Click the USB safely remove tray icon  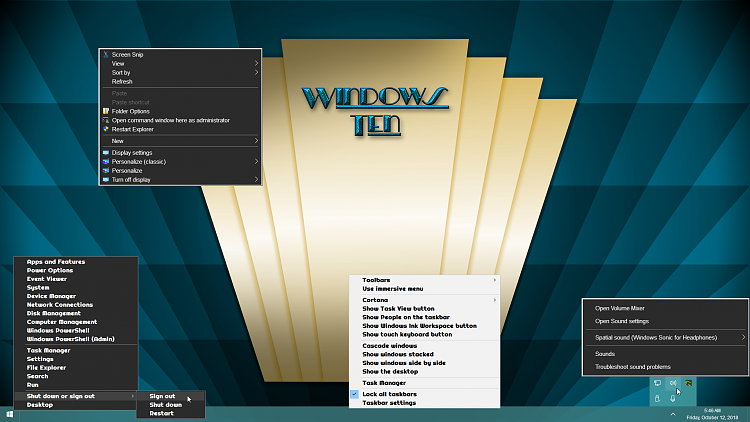657,399
